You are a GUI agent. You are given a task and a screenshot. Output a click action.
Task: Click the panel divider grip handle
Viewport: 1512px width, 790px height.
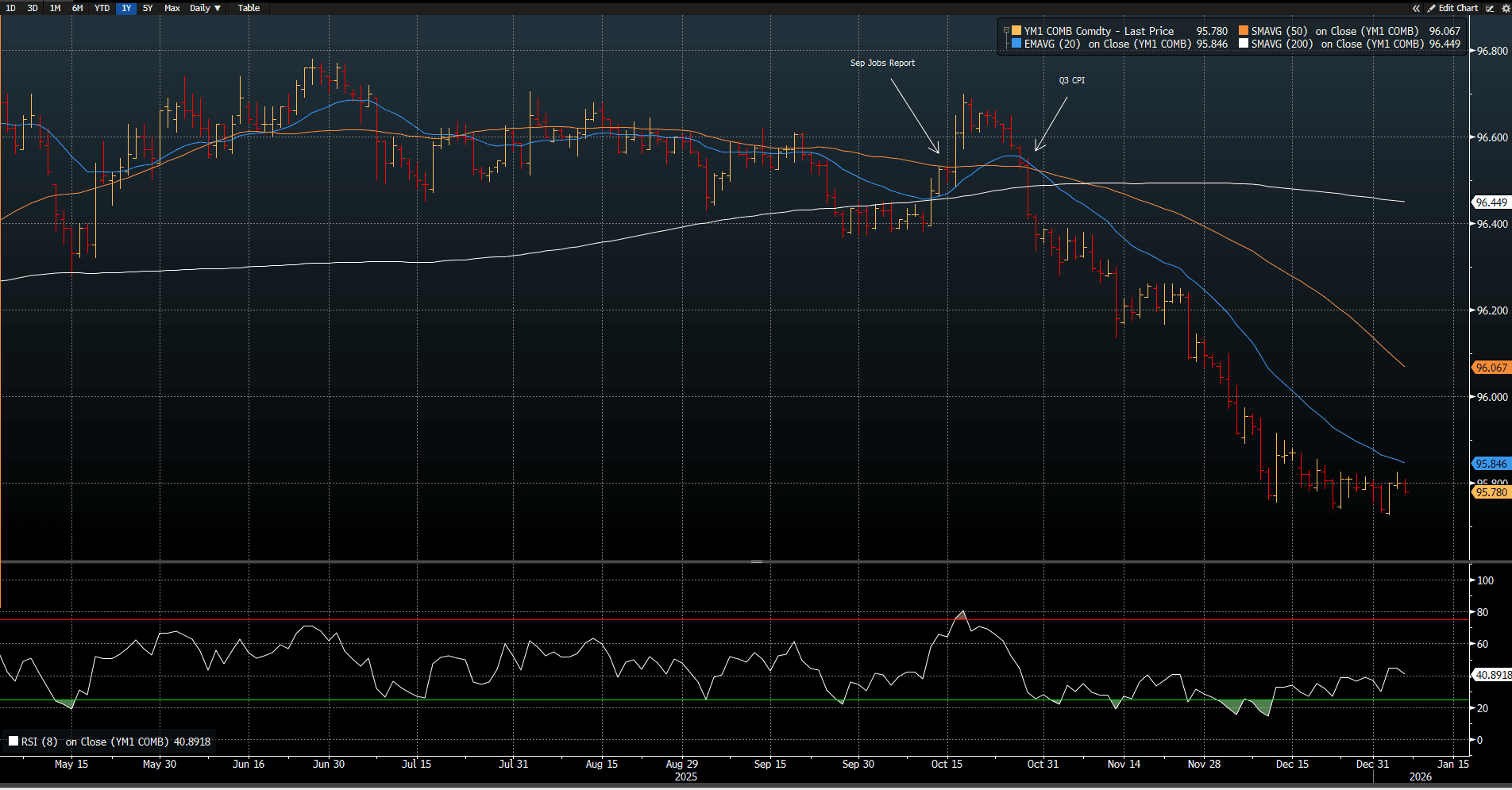(x=756, y=561)
